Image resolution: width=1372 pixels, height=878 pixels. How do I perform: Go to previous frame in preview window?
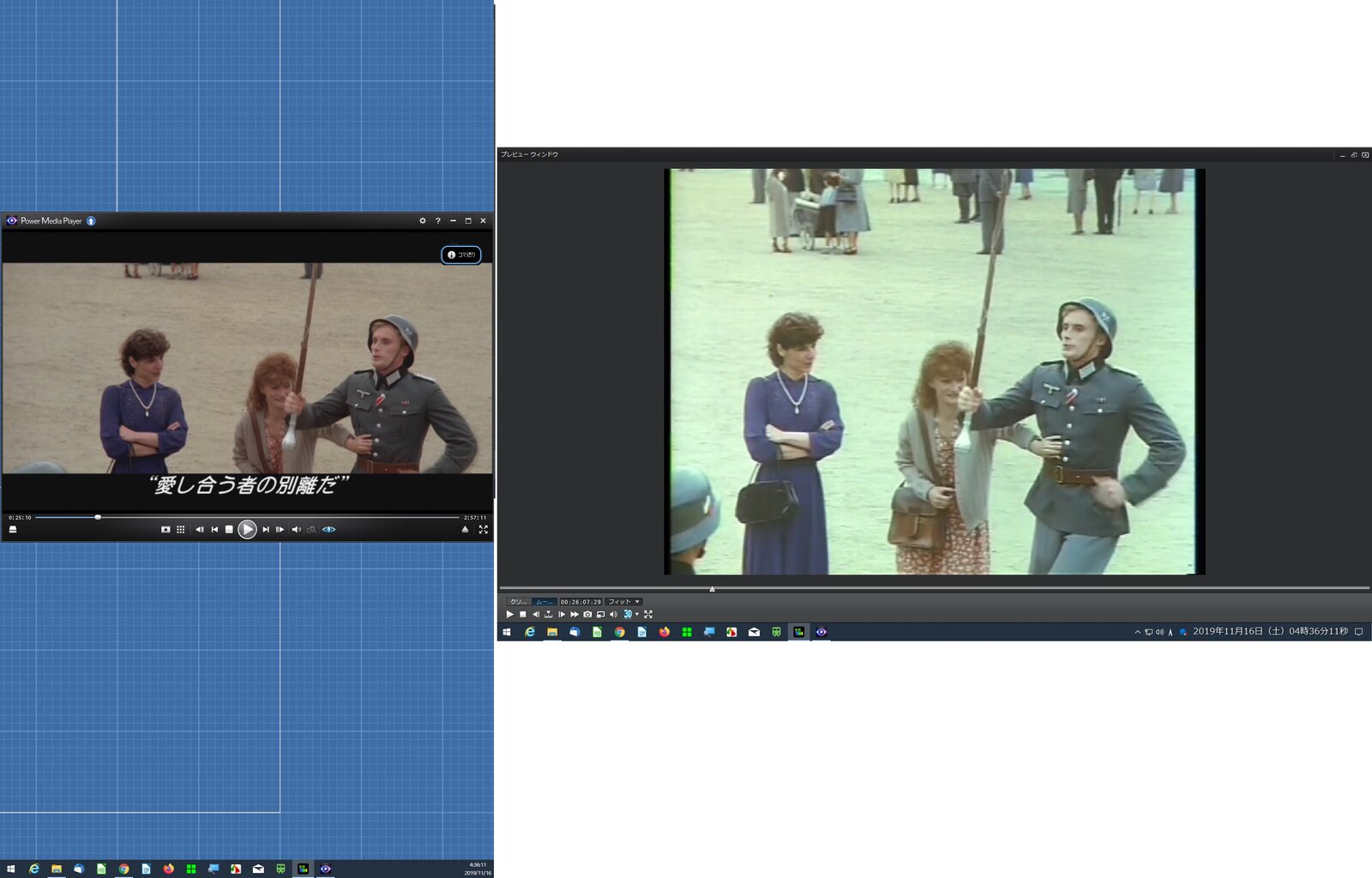(536, 614)
